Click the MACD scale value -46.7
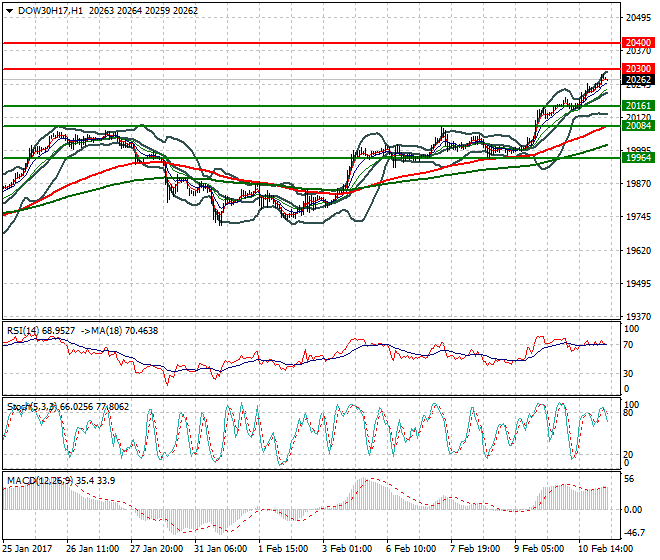The height and width of the screenshot is (560, 660). click(634, 533)
